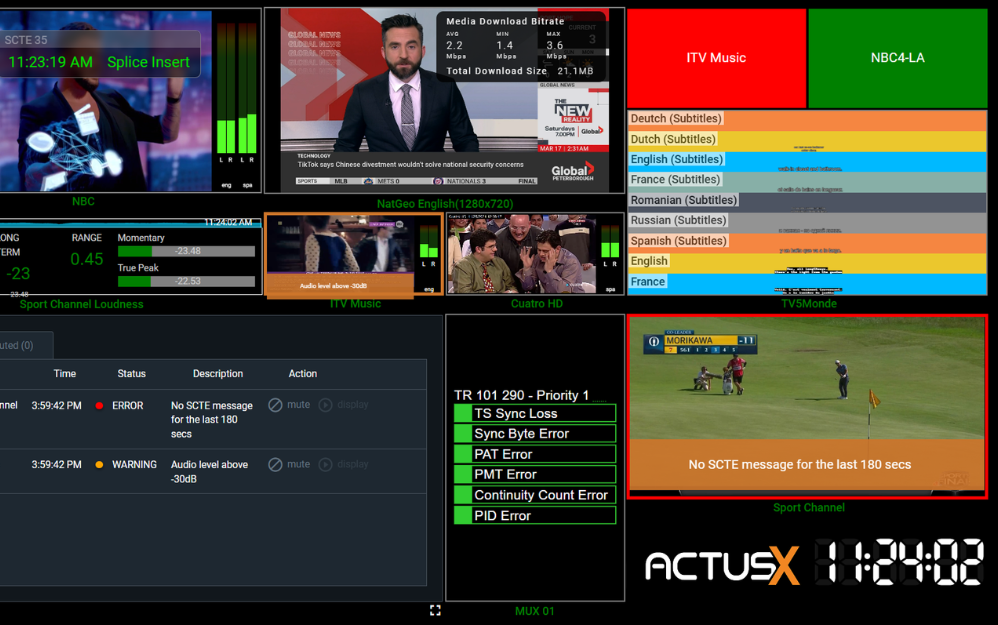Click the Sport Channel Loudness label
The width and height of the screenshot is (998, 625).
[81, 304]
